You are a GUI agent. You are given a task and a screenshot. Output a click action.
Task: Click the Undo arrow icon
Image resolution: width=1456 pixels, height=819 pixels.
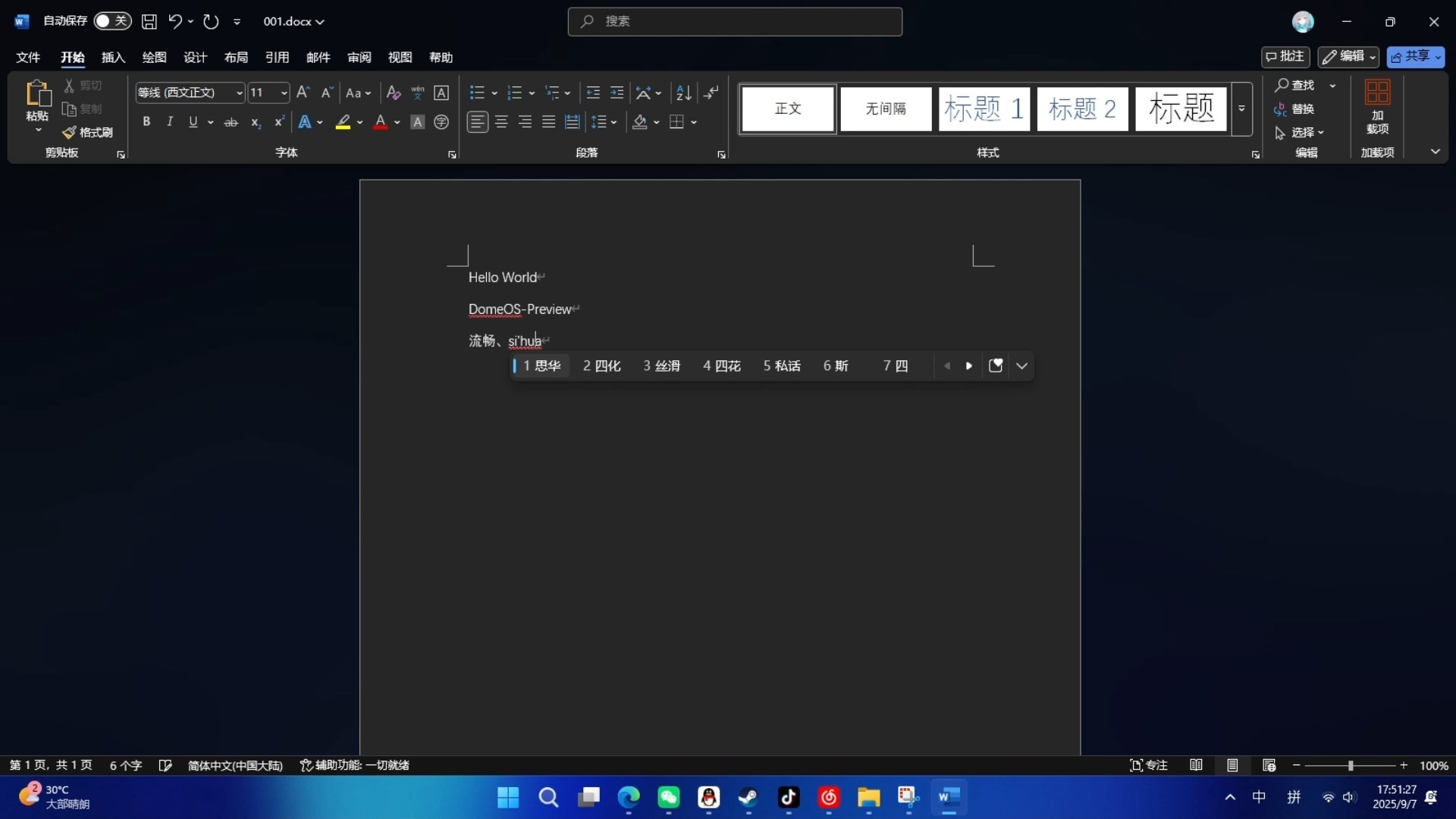[174, 21]
